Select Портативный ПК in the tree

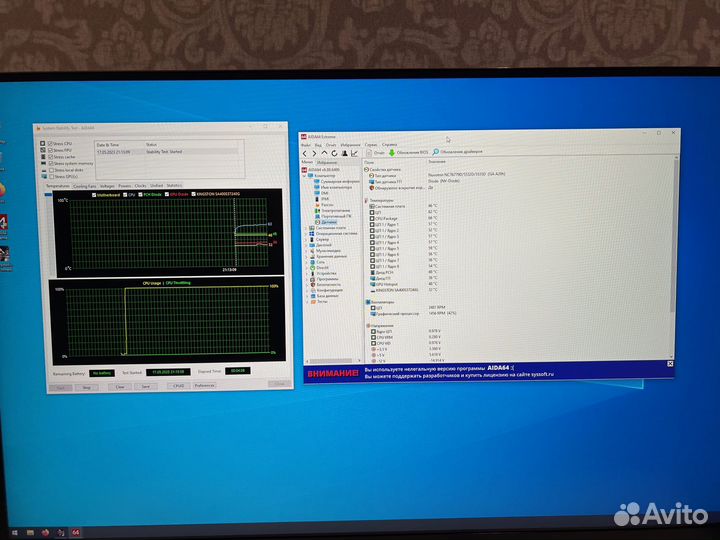(333, 216)
